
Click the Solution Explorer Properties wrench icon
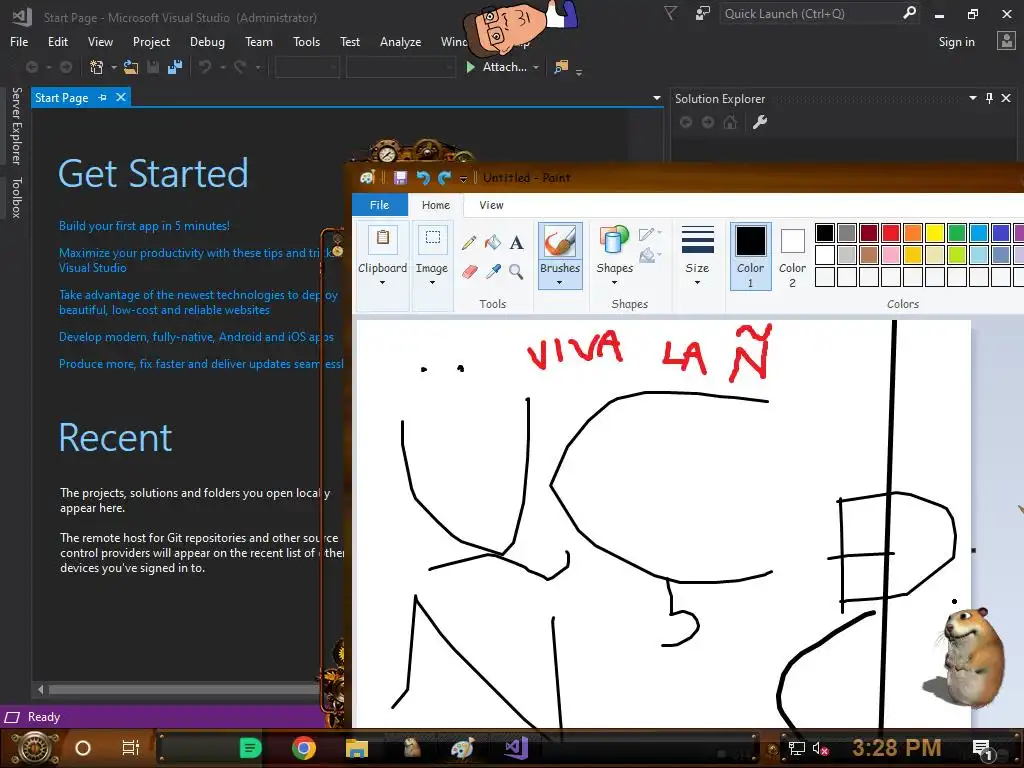point(760,122)
